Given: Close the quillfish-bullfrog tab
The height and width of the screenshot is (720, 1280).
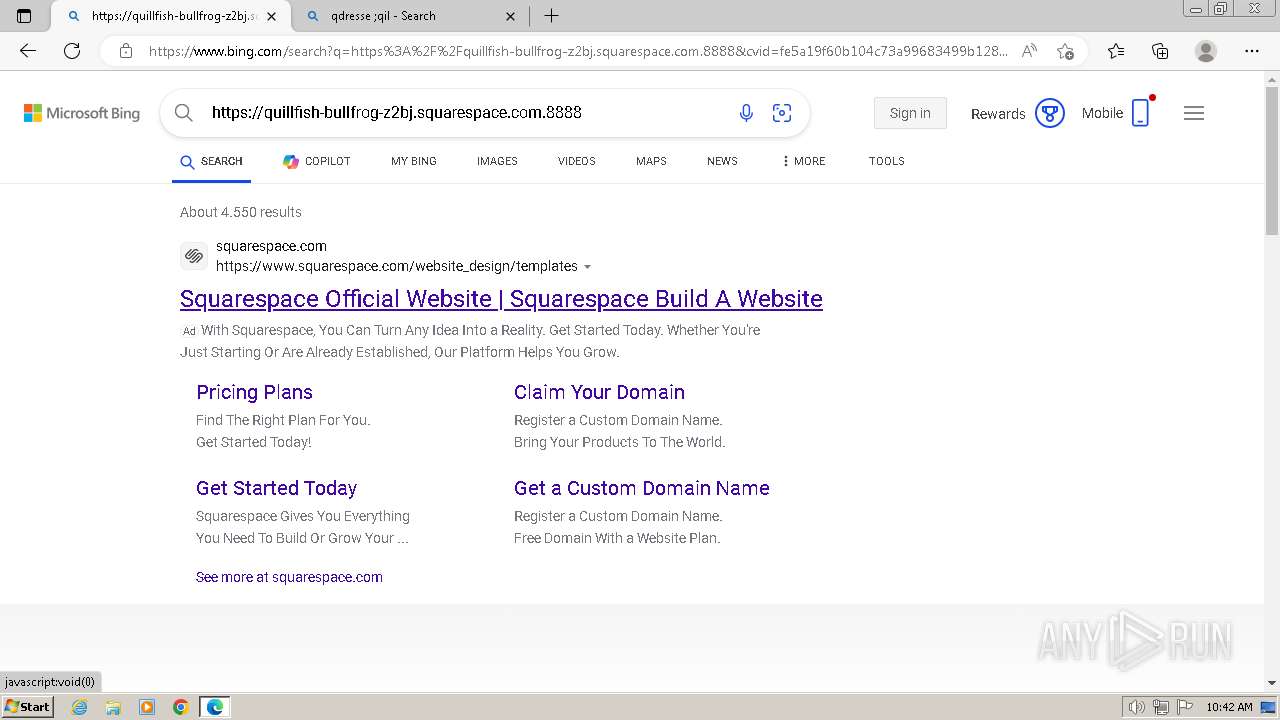Looking at the screenshot, I should pyautogui.click(x=271, y=16).
